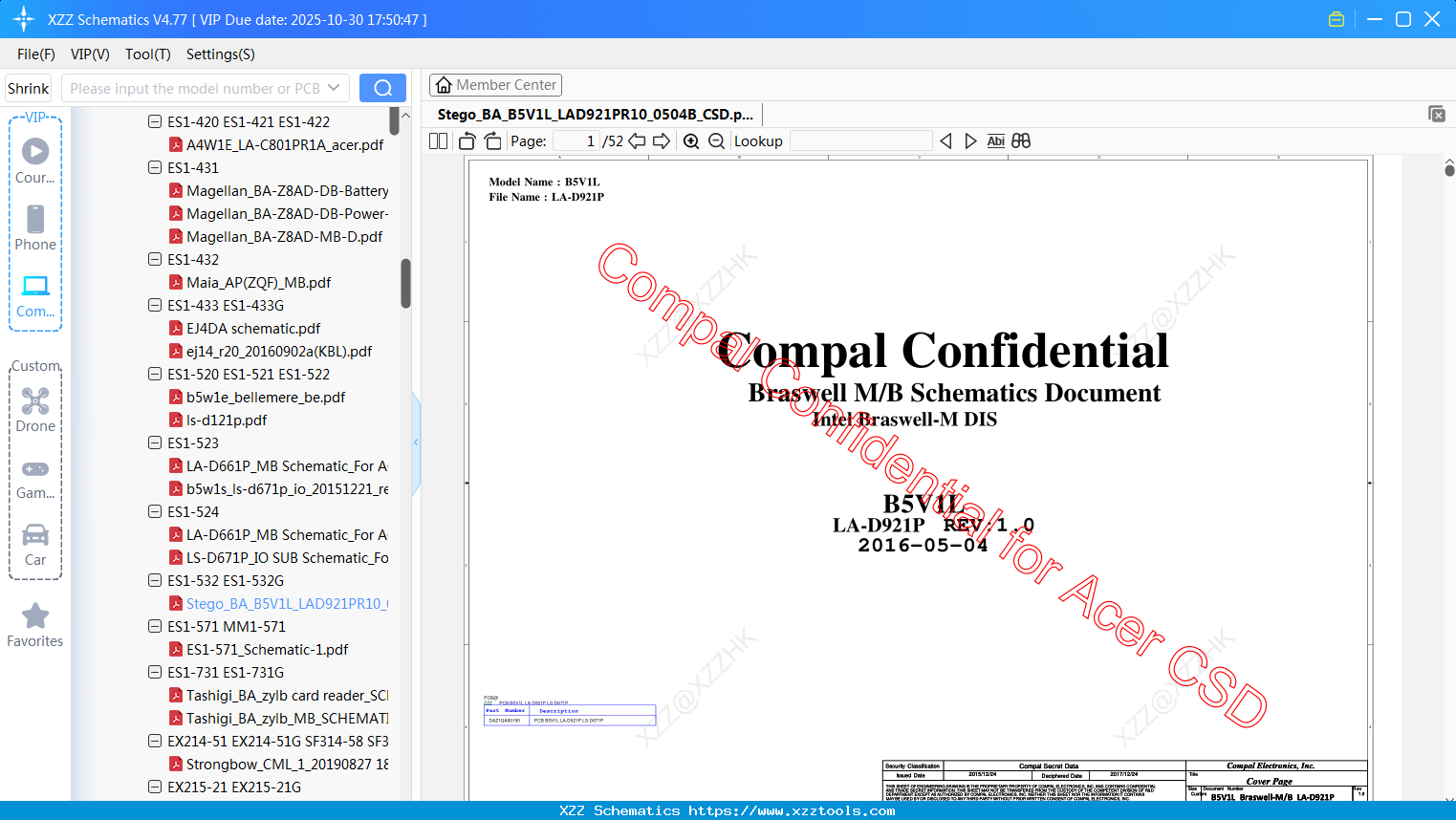The image size is (1456, 820).
Task: Open the Tool(T) menu
Action: coord(148,54)
